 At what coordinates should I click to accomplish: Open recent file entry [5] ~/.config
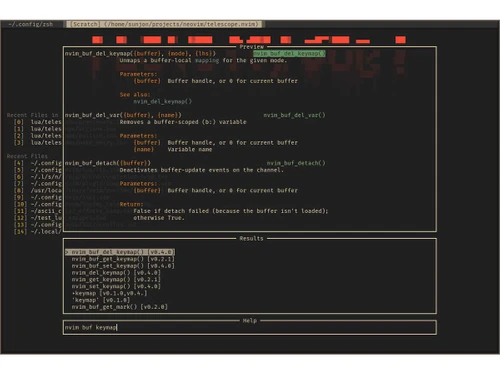[x=37, y=170]
